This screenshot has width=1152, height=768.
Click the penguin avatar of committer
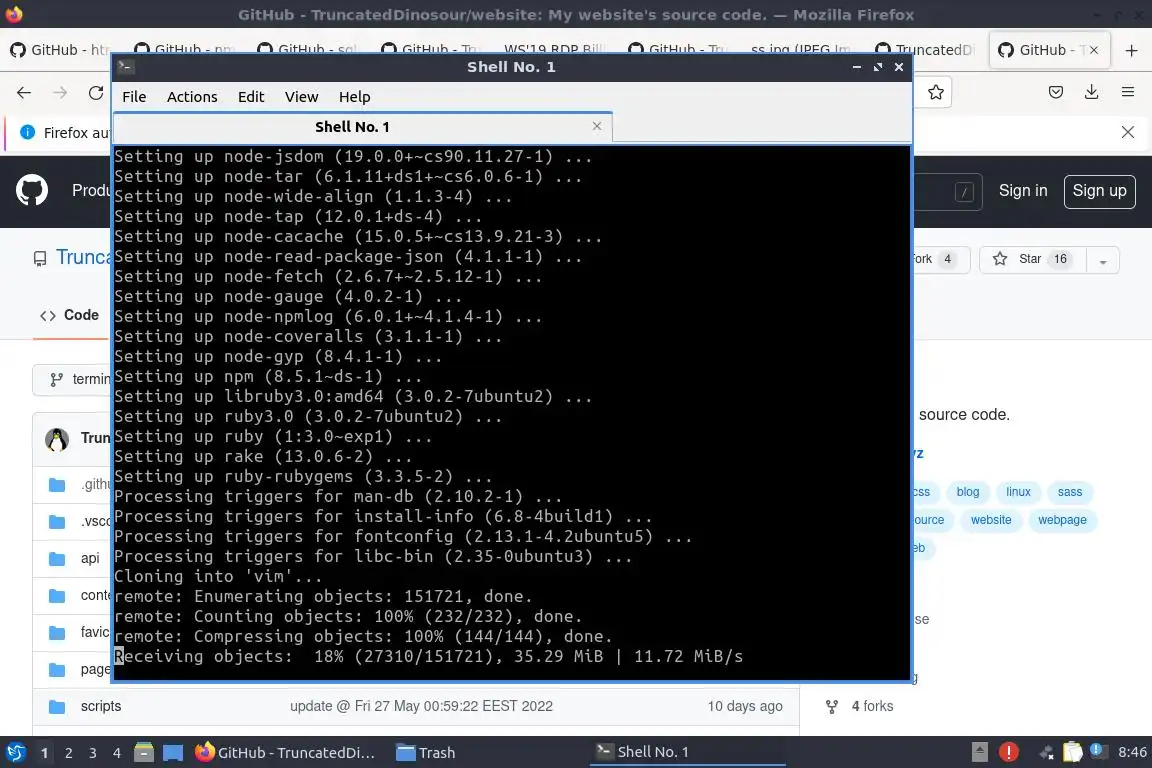pos(57,439)
